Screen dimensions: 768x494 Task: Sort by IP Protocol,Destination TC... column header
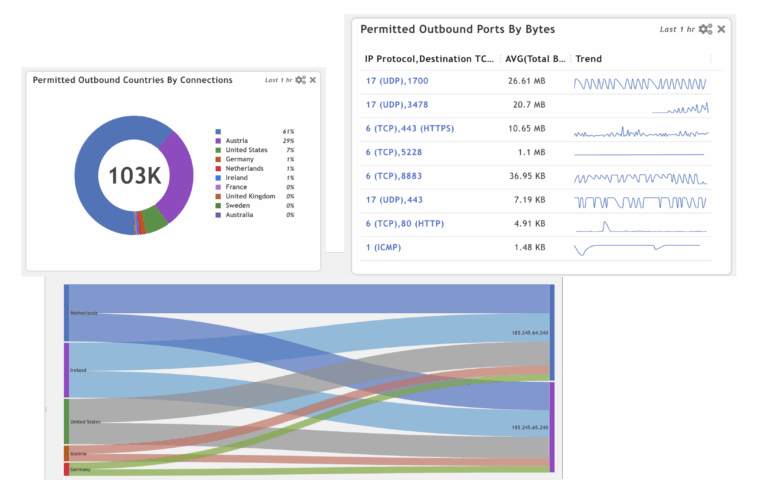tap(428, 59)
